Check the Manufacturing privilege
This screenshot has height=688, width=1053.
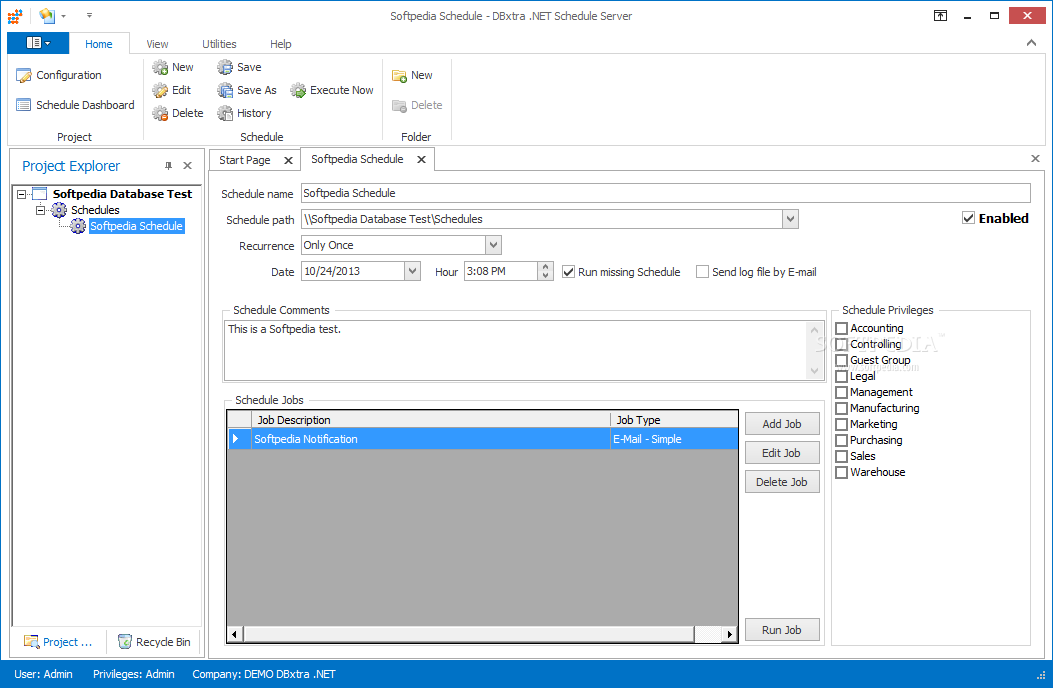click(x=841, y=408)
